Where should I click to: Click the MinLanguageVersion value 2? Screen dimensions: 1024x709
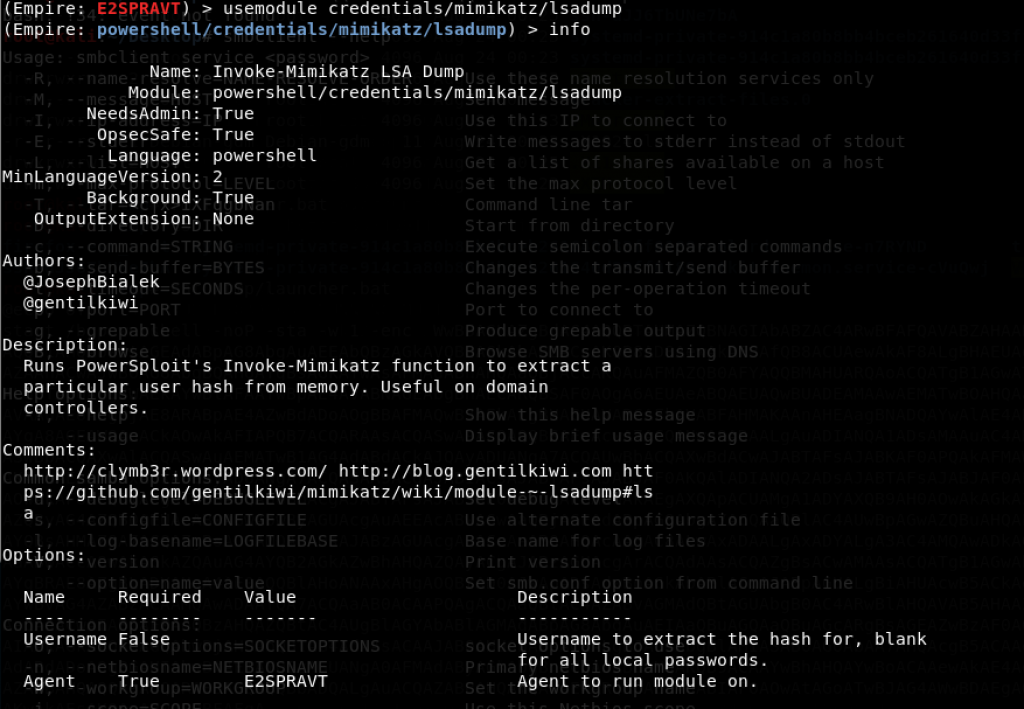point(218,177)
